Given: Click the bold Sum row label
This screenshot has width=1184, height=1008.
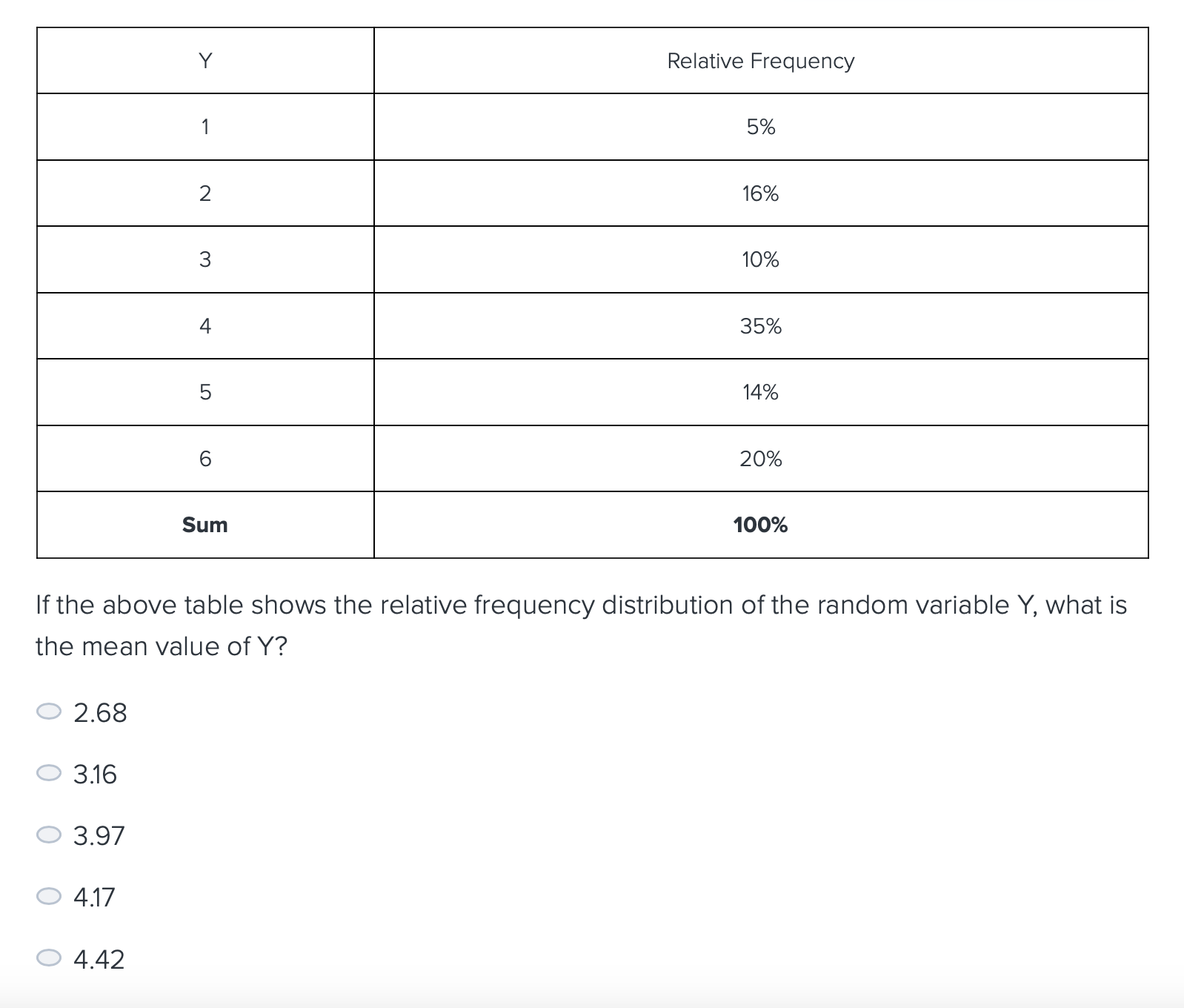Looking at the screenshot, I should coord(205,525).
